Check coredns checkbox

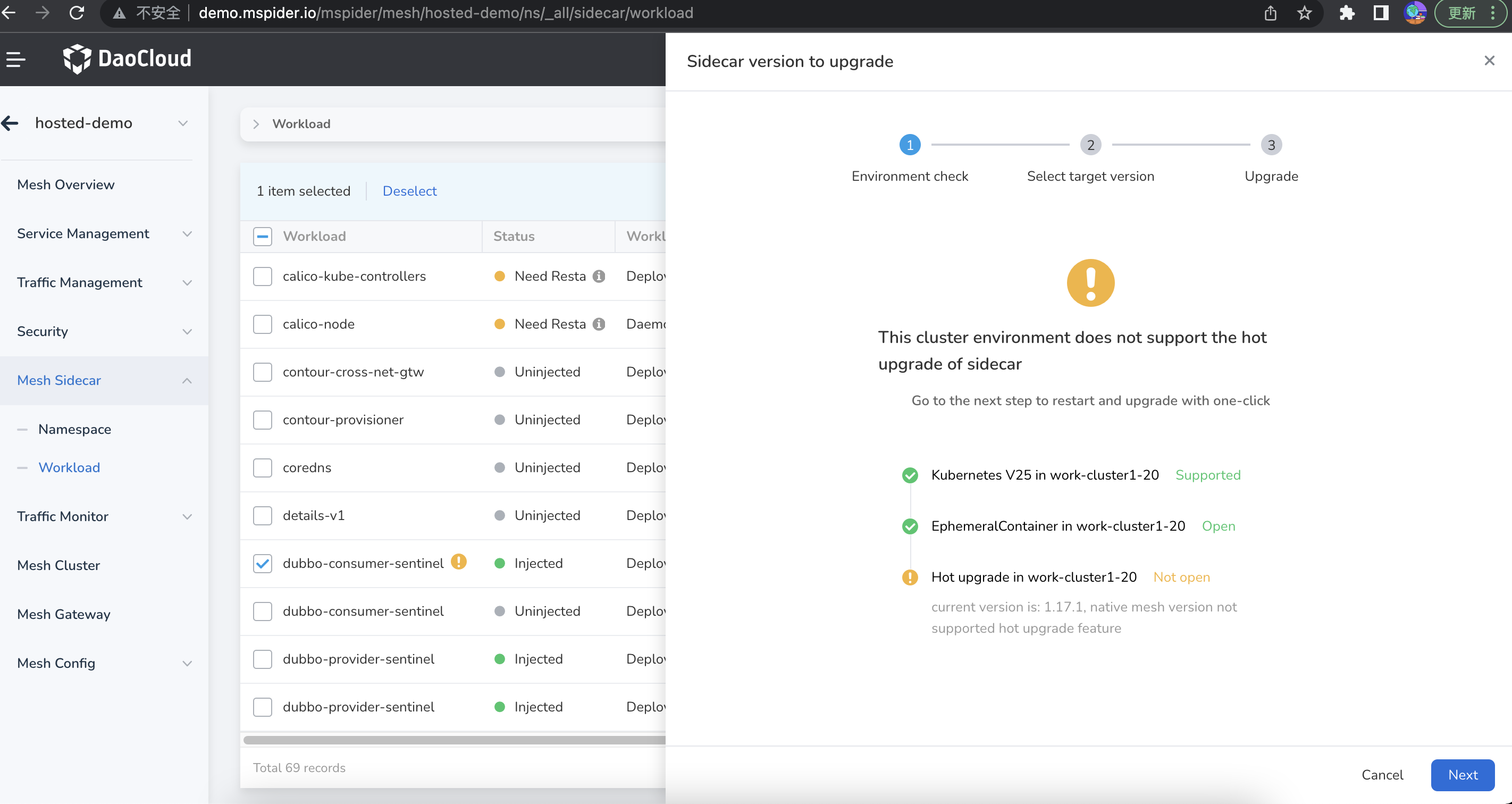pyautogui.click(x=263, y=468)
